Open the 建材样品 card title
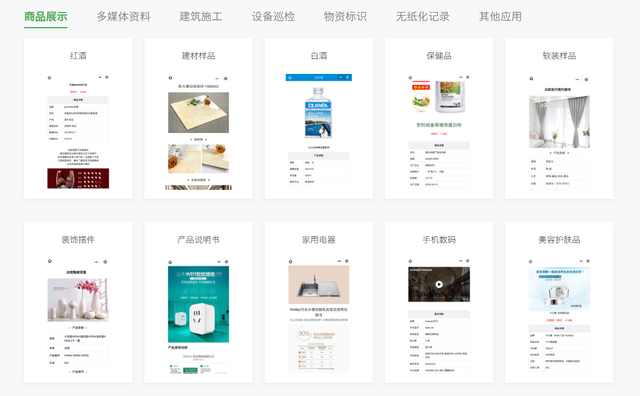Screen dimensions: 640x396 point(198,56)
